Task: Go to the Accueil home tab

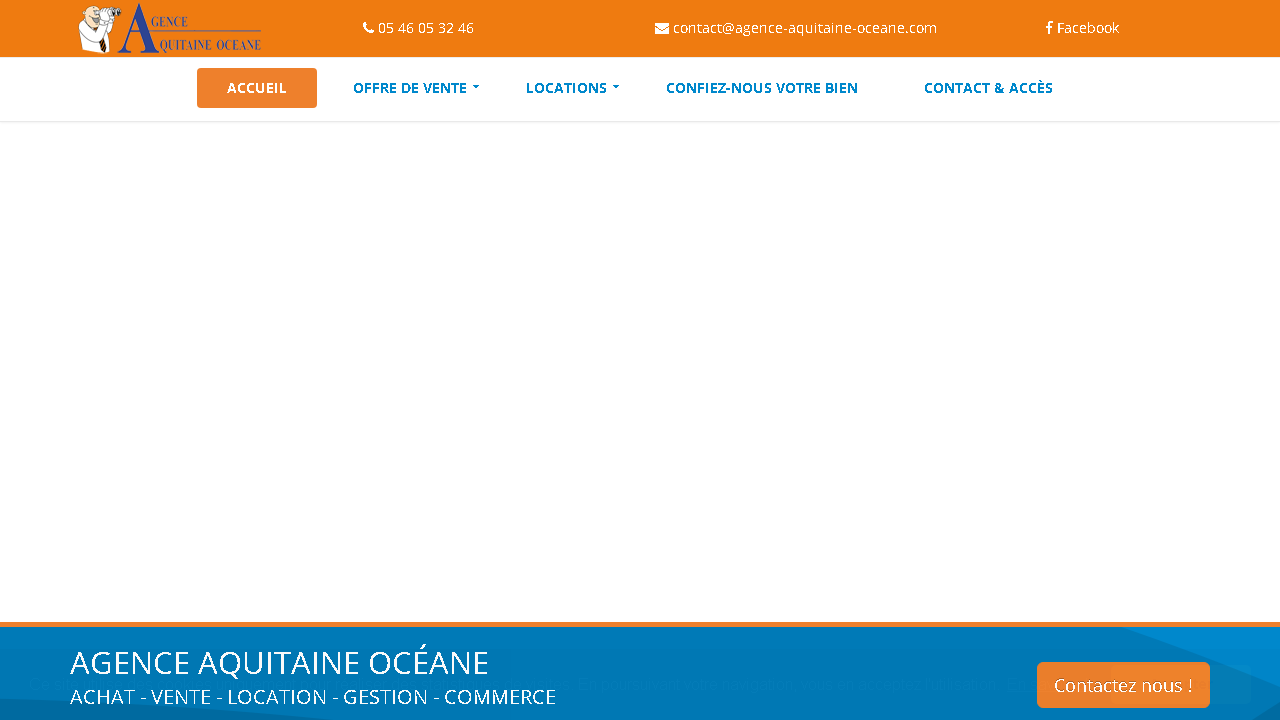Action: point(257,88)
